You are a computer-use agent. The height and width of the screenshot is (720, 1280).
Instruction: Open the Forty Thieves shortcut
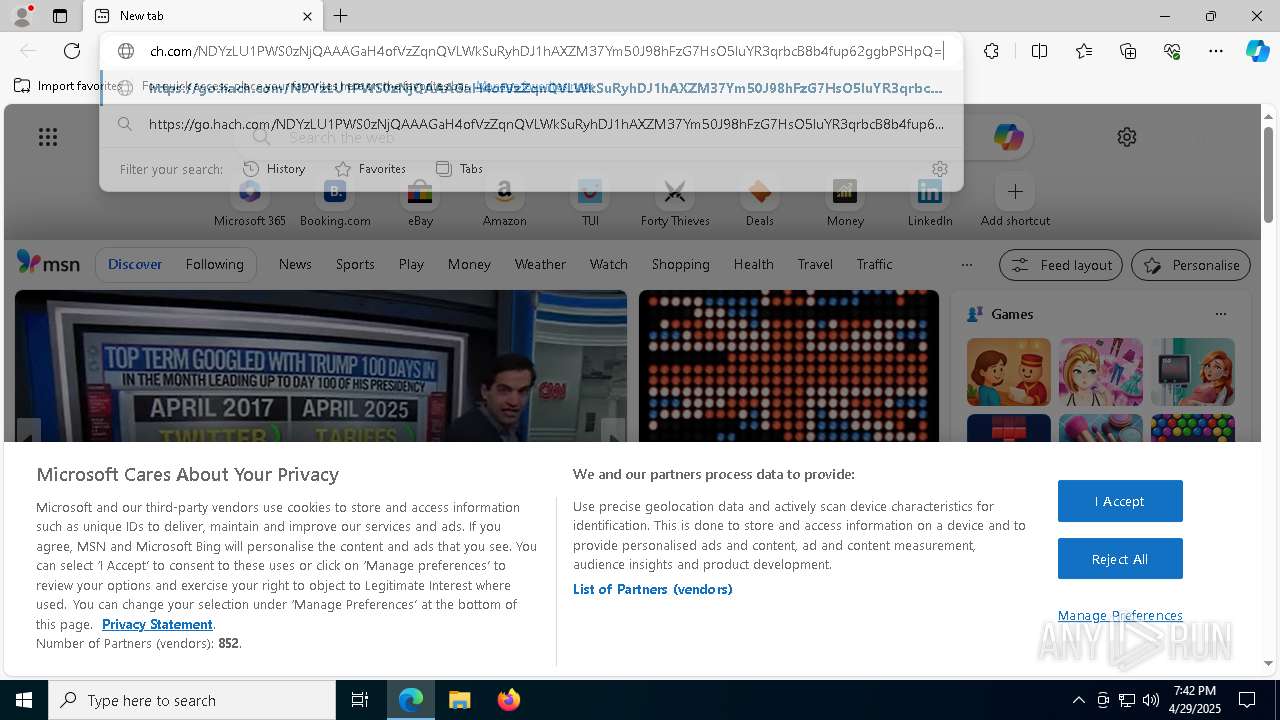[675, 203]
